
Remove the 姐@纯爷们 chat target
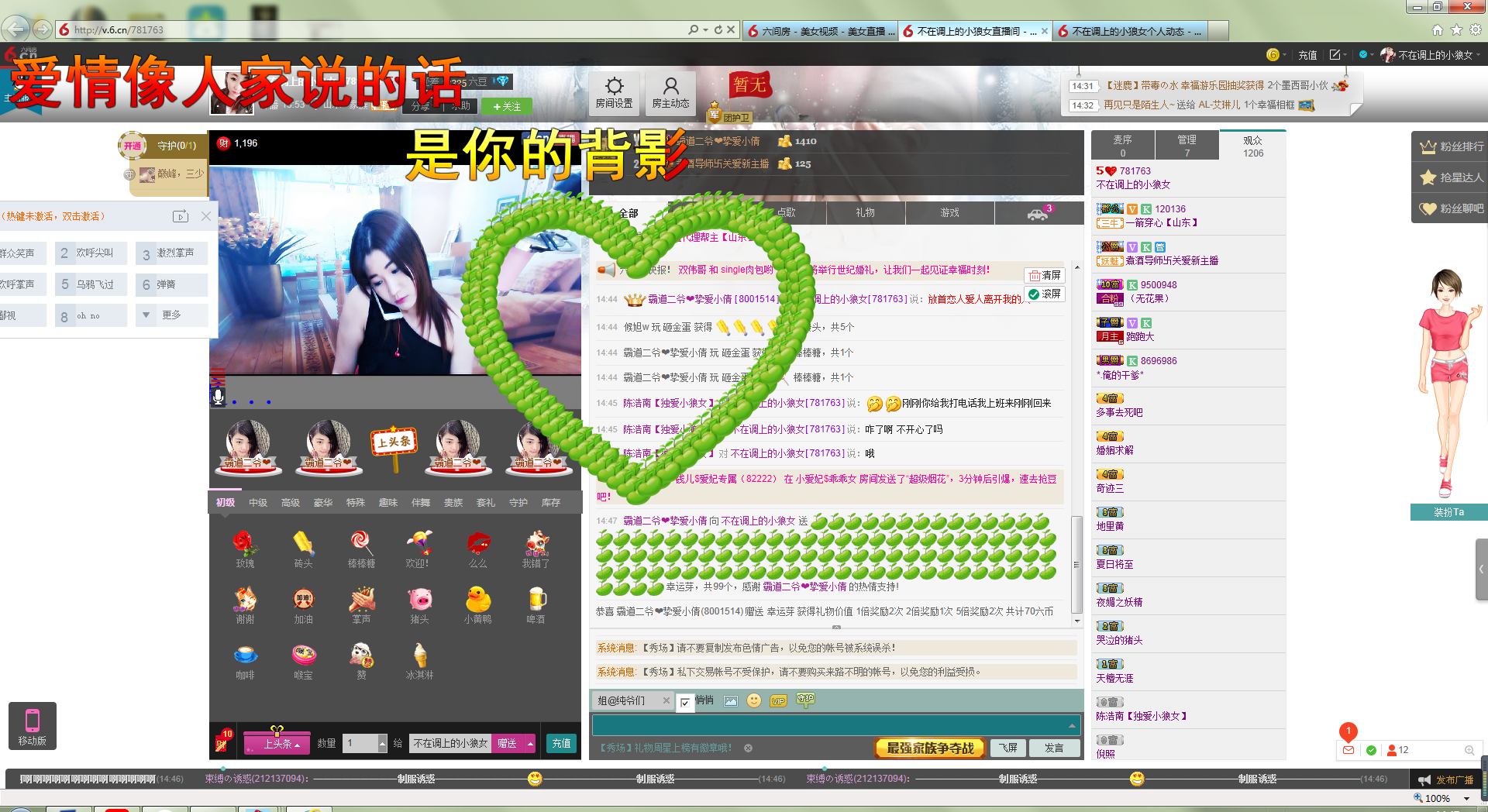[666, 700]
